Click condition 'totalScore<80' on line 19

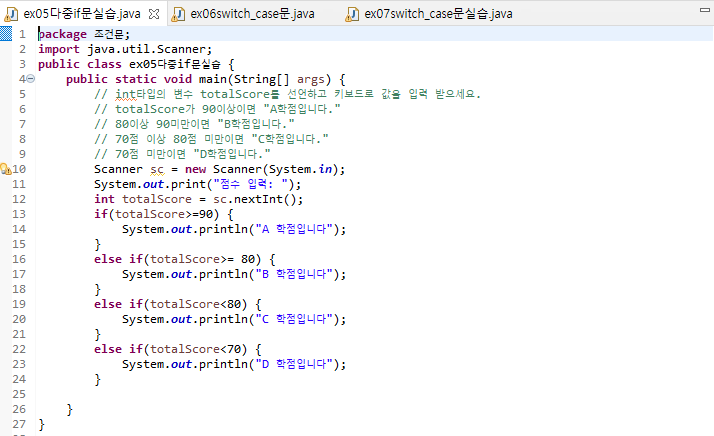(195, 304)
